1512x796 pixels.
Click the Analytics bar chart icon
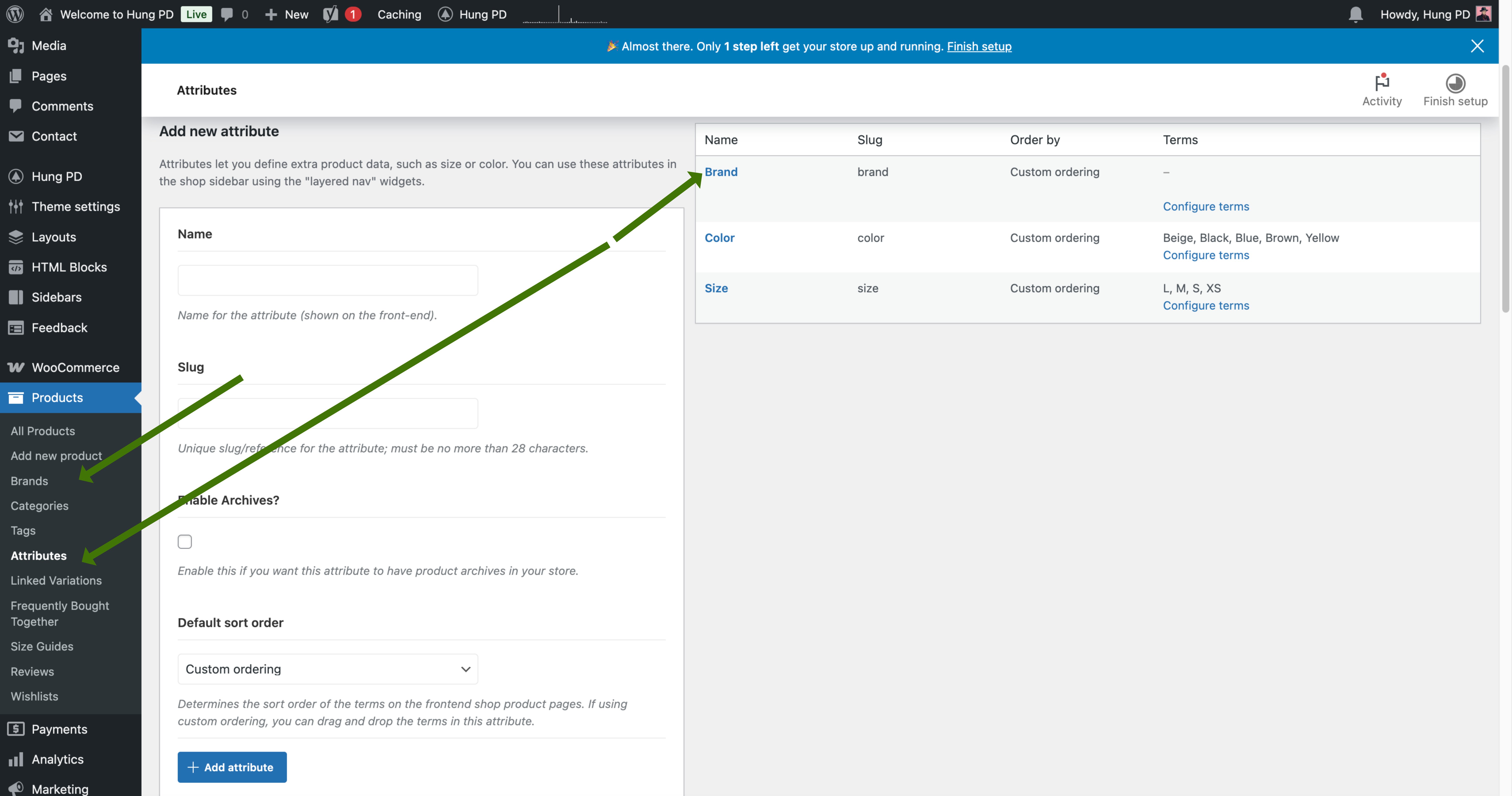[16, 759]
